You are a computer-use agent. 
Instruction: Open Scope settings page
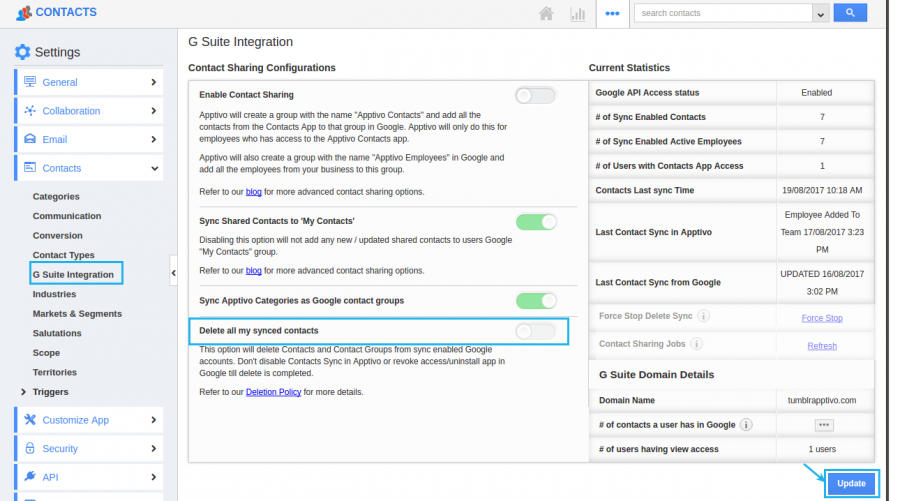click(46, 352)
